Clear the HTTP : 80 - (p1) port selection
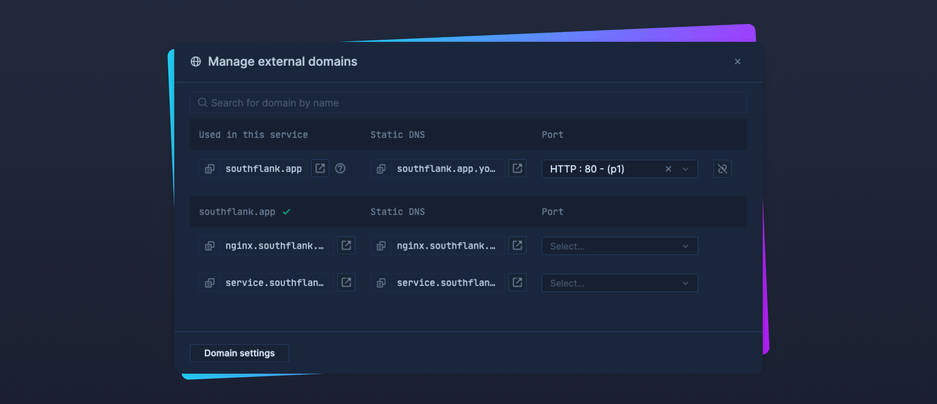937x404 pixels. pos(668,169)
